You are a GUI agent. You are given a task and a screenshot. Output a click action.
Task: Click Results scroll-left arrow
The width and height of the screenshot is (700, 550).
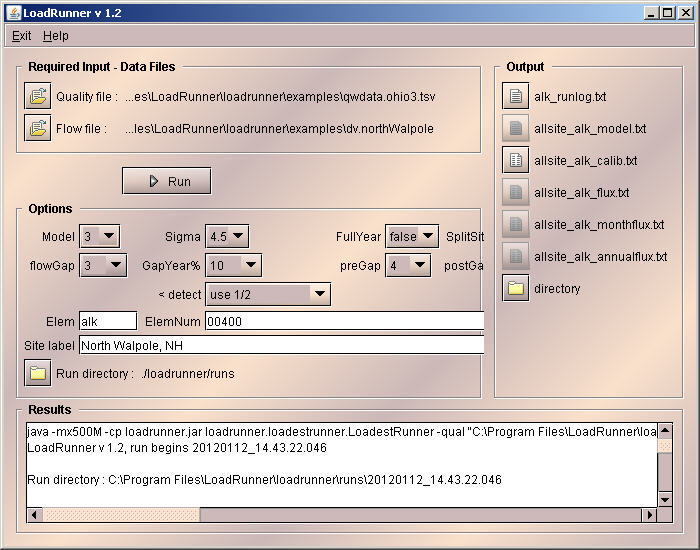tap(34, 515)
